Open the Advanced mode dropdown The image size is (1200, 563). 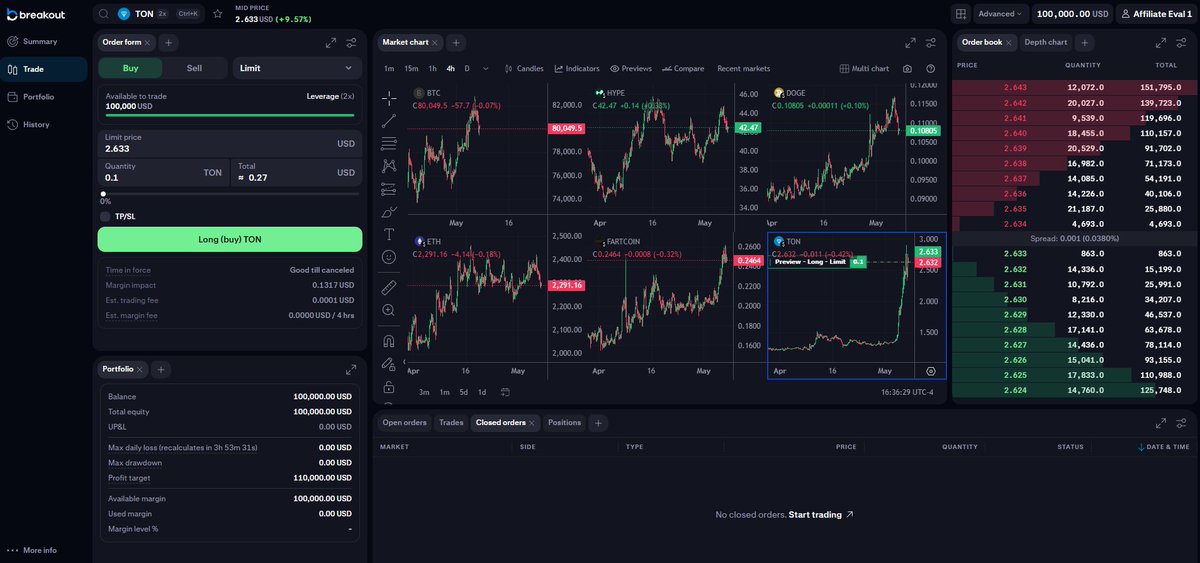tap(999, 14)
